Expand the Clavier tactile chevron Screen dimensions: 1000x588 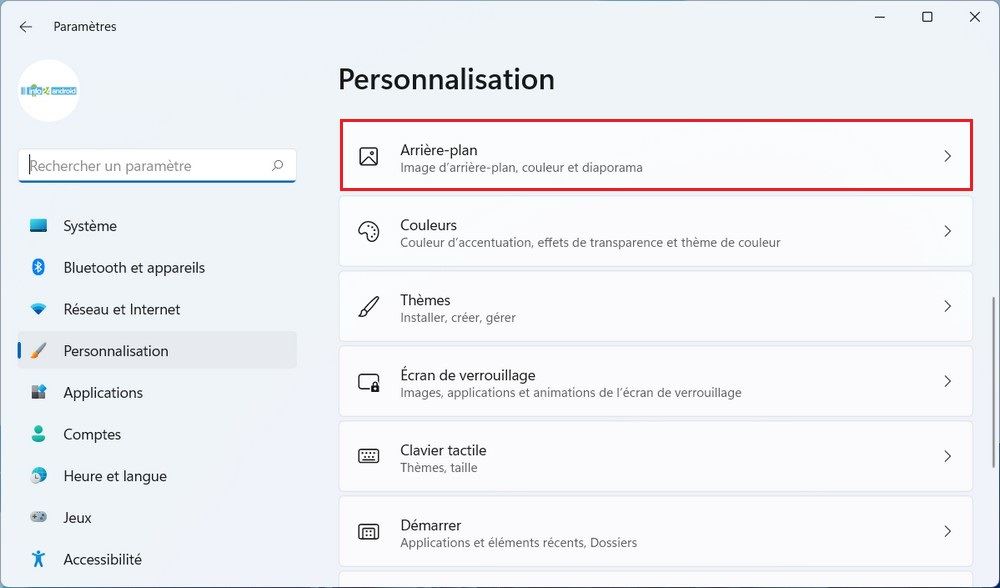948,457
